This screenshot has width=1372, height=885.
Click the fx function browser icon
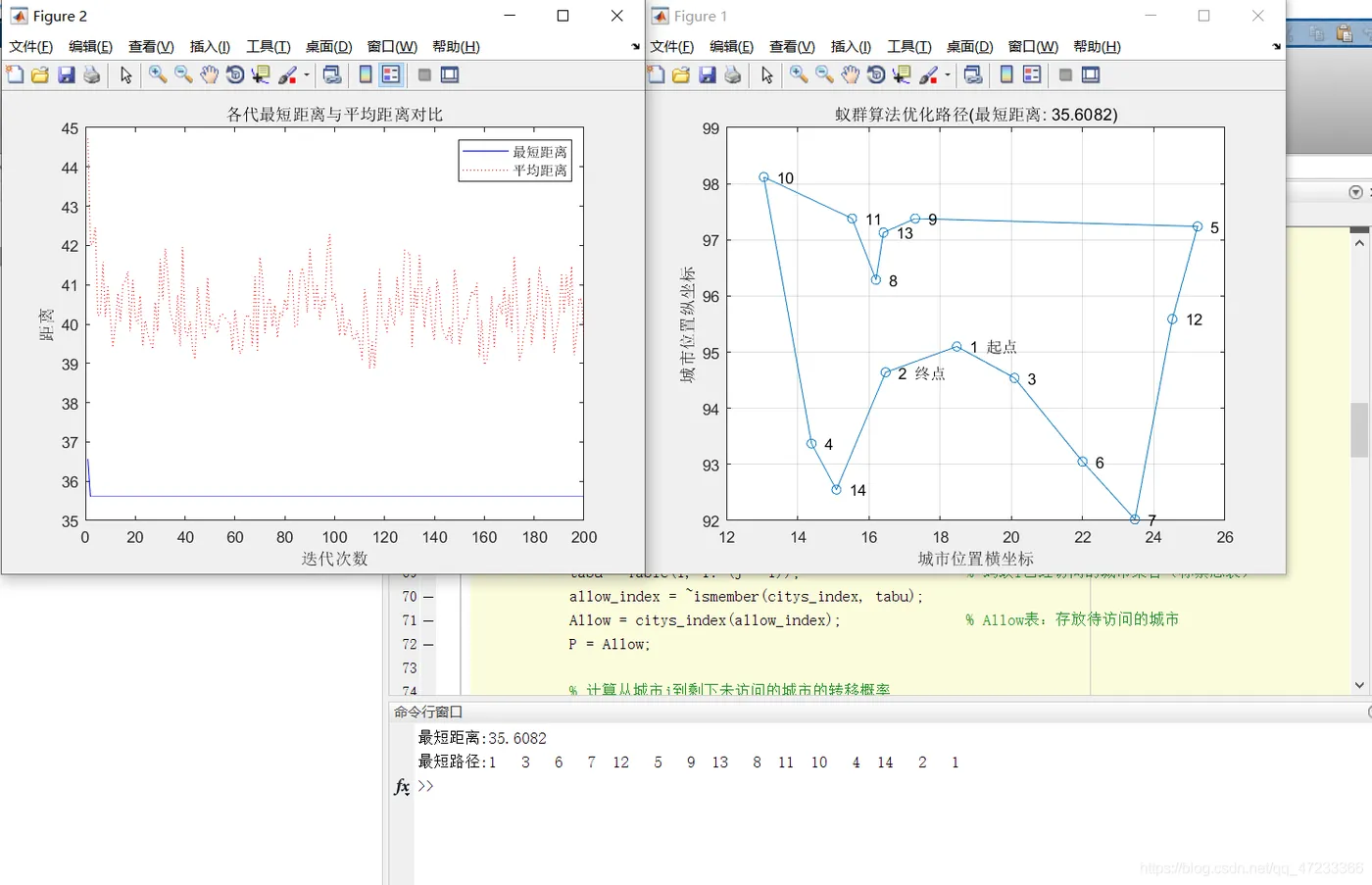(402, 787)
